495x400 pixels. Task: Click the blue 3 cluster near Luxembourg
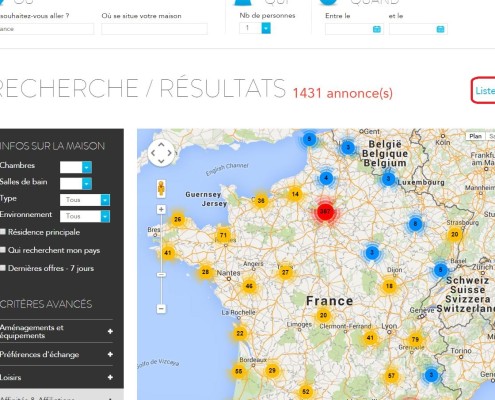click(x=388, y=179)
